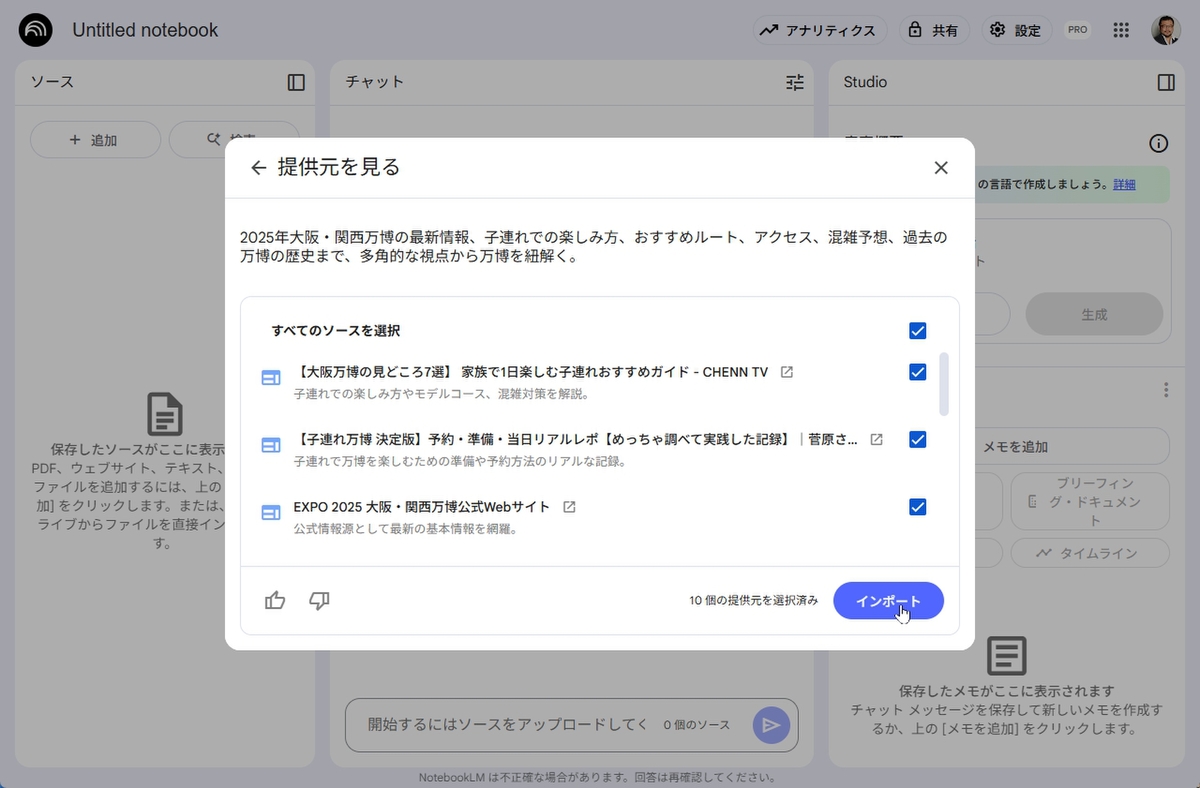Uncheck the CHENN TV source checkbox
Viewport: 1200px width, 788px height.
pos(918,372)
